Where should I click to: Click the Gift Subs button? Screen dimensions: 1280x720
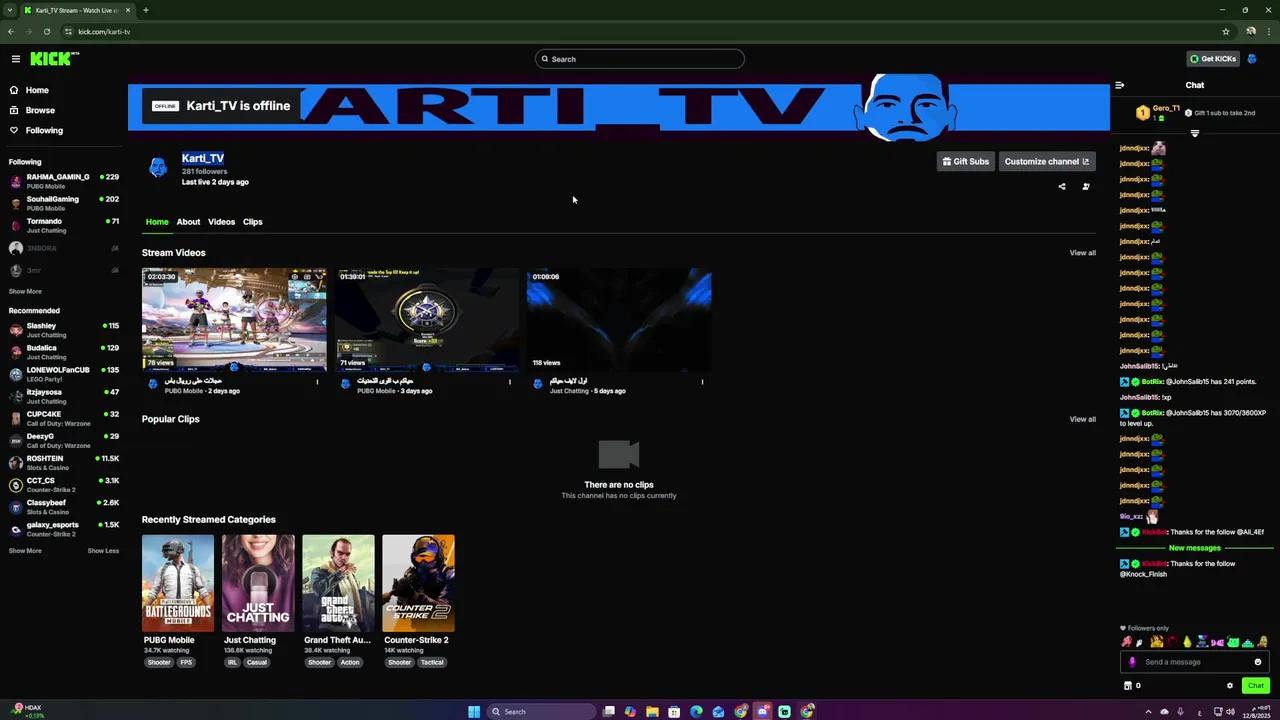point(965,161)
